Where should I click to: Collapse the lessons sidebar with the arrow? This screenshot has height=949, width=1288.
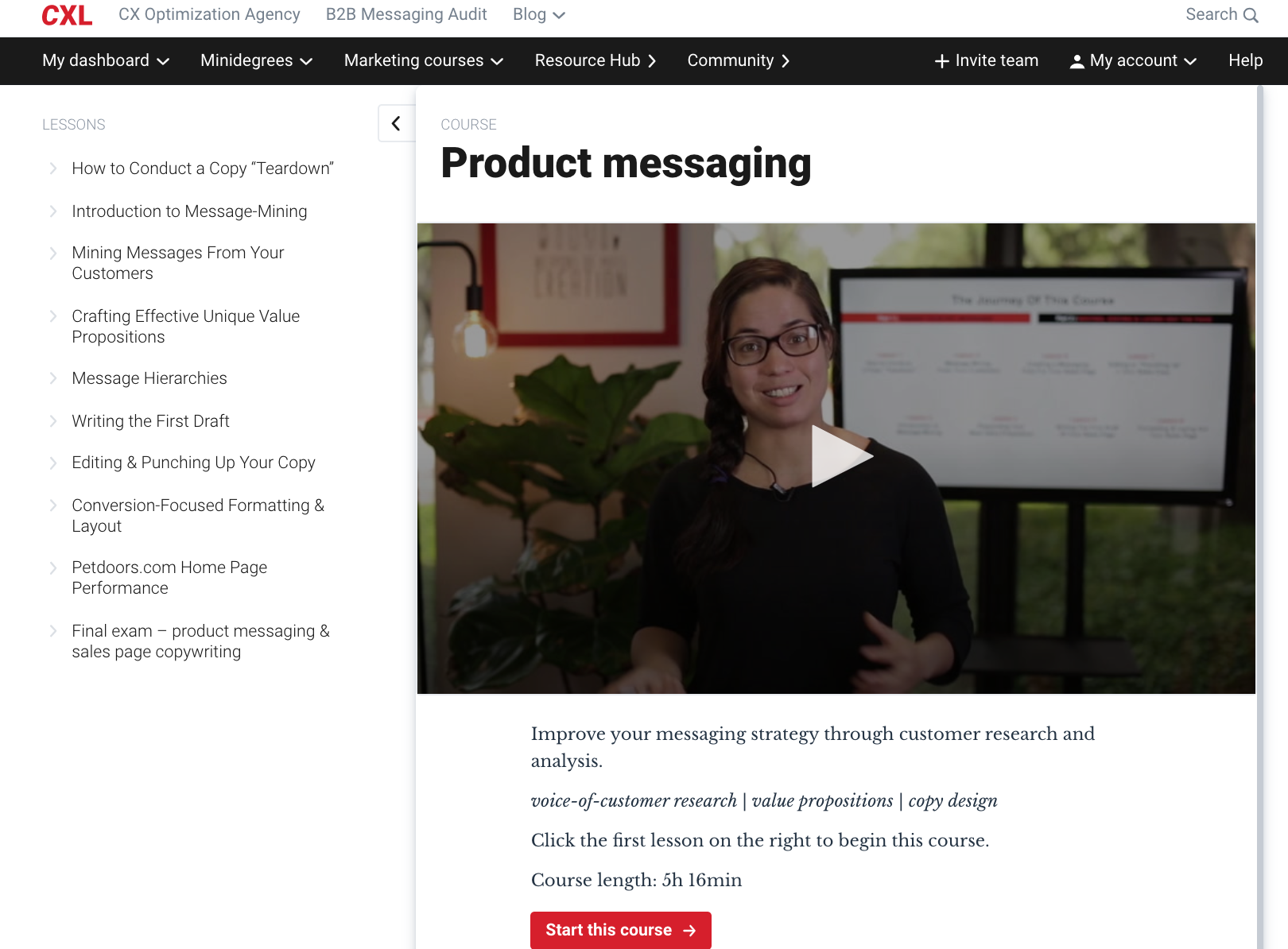point(396,123)
